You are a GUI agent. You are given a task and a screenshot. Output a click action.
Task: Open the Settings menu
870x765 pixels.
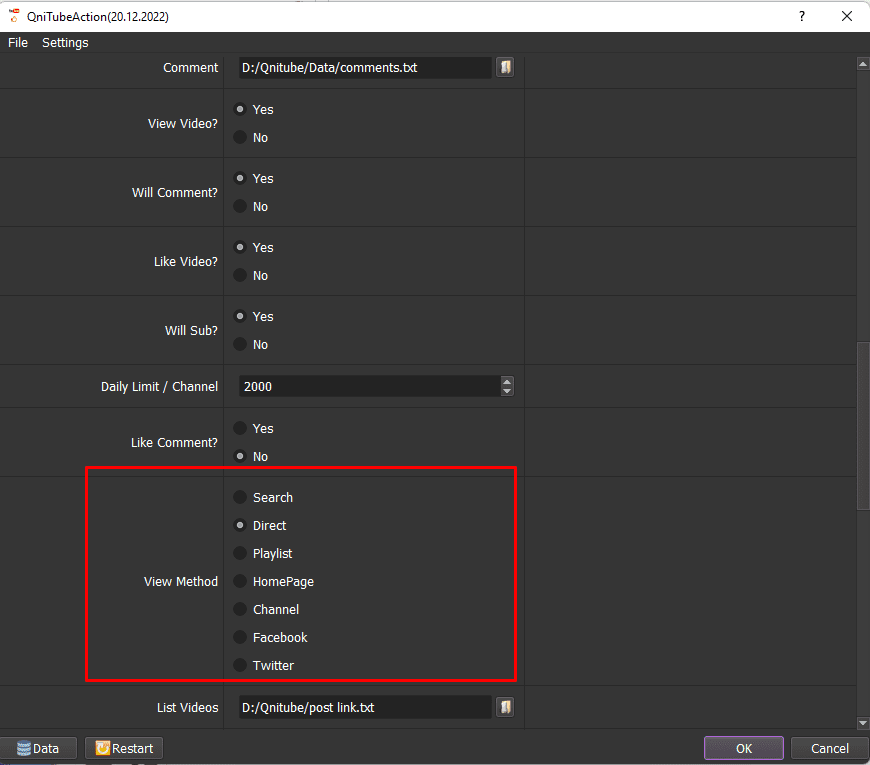[x=65, y=43]
